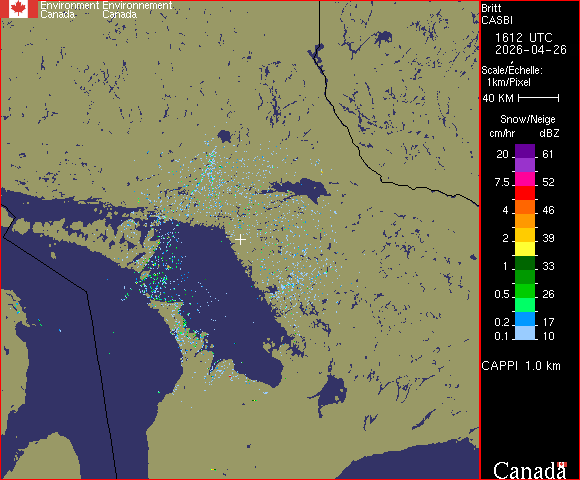580x480 pixels.
Task: Select the bright green 26 dBZ swatch
Action: pyautogui.click(x=525, y=291)
